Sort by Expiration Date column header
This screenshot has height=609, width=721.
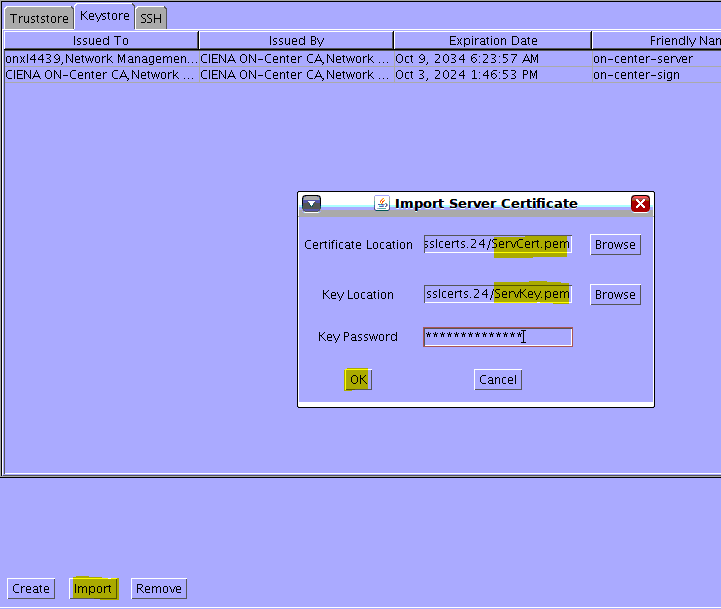coord(492,40)
